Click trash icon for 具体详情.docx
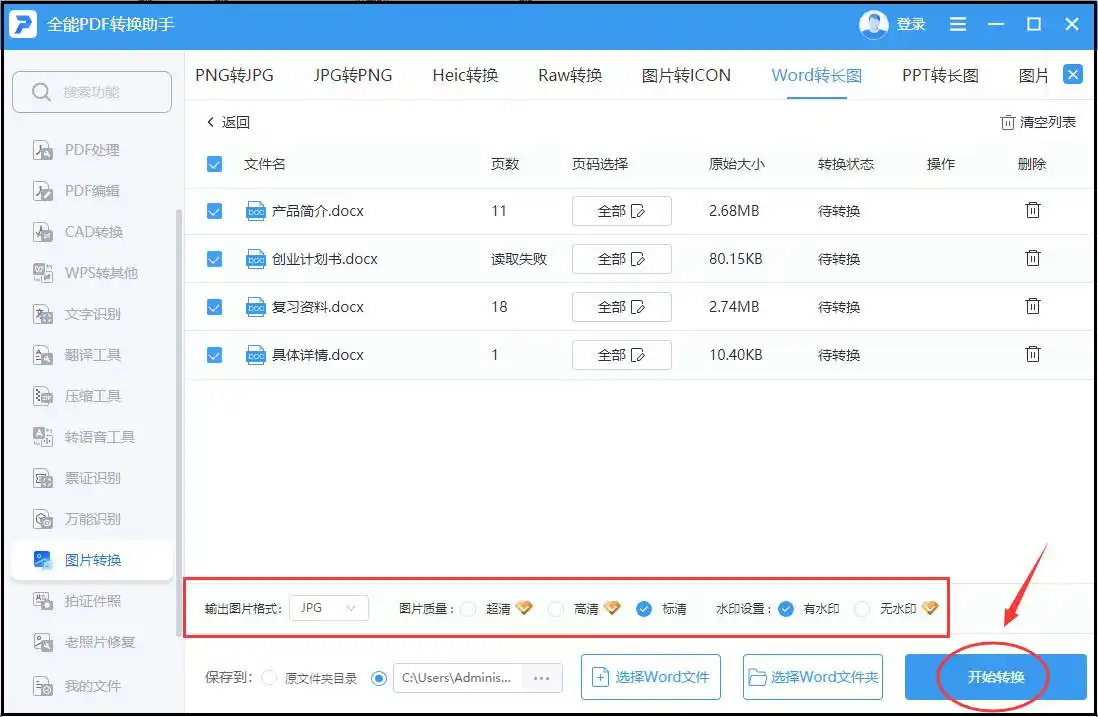Screen dimensions: 1098x717 click(x=1033, y=354)
